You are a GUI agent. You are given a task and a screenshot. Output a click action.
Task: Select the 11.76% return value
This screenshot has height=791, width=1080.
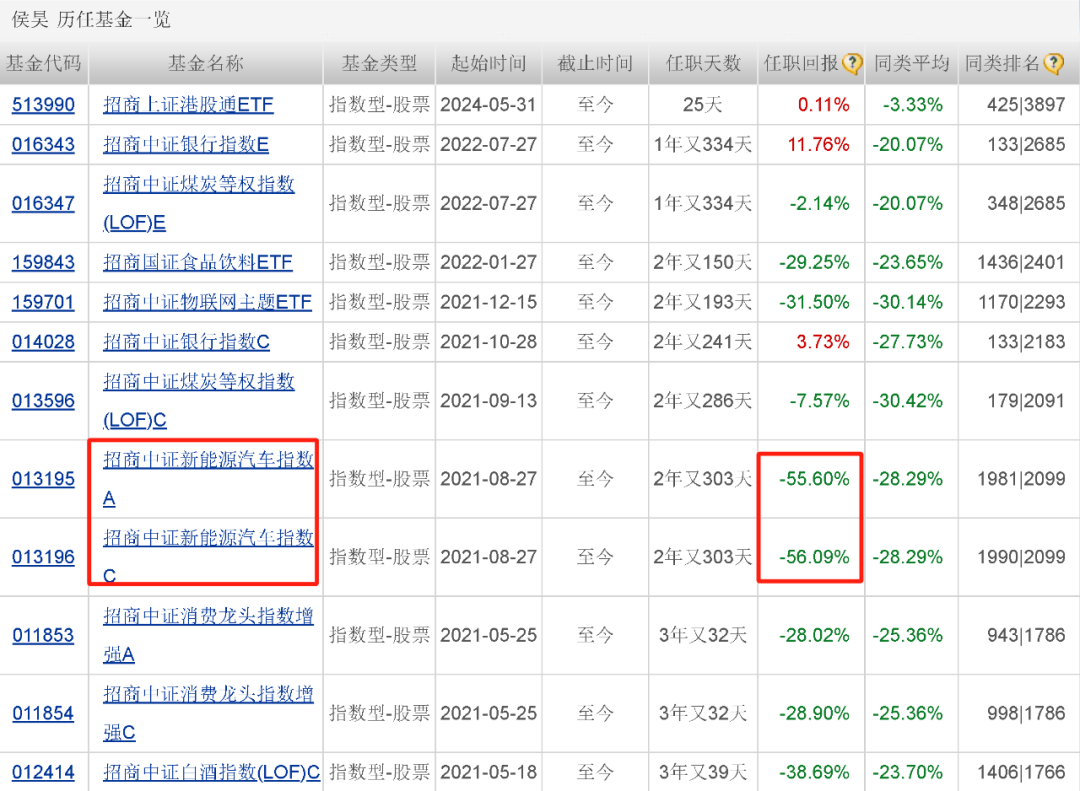pos(818,145)
